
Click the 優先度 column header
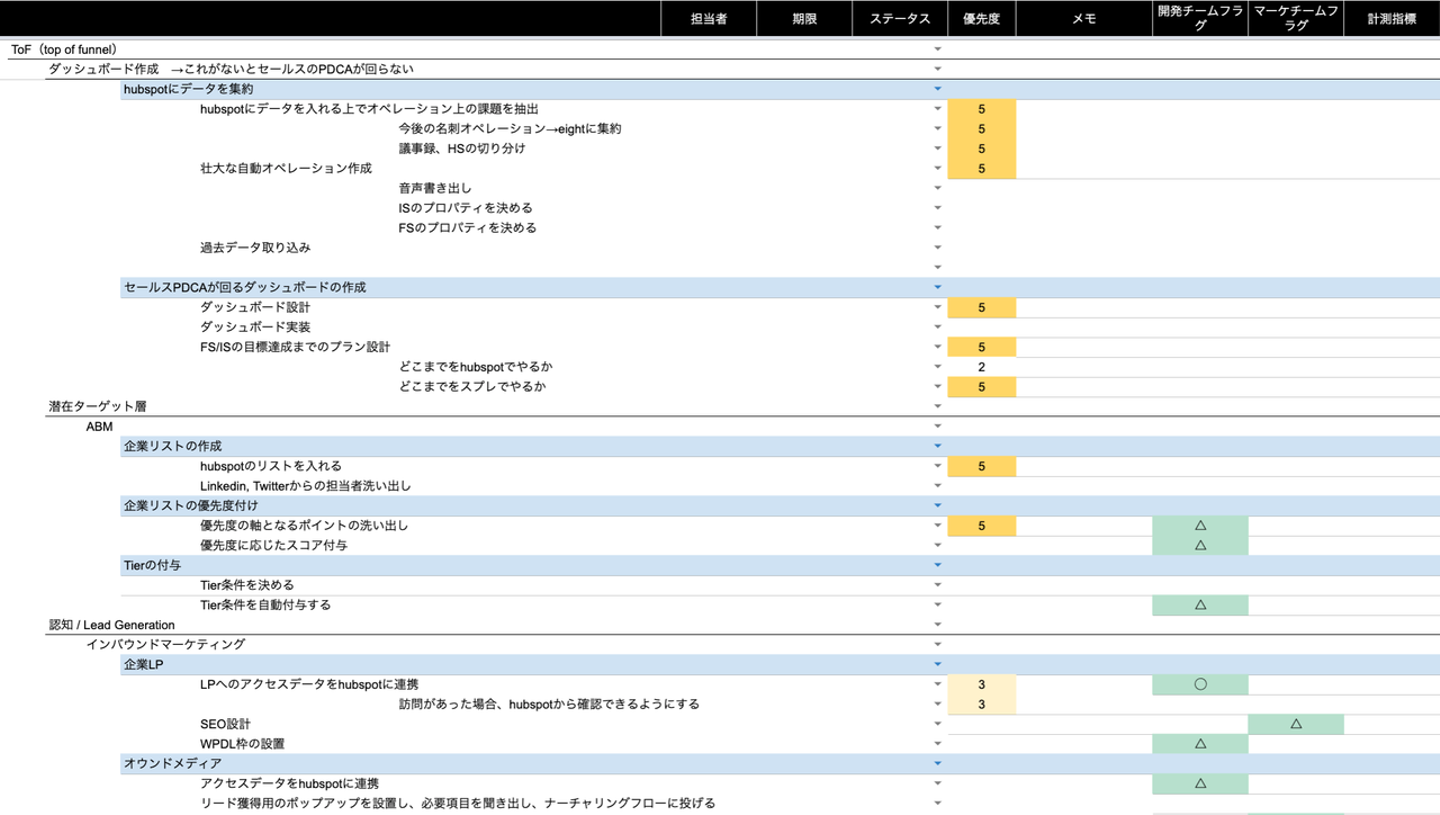[981, 19]
